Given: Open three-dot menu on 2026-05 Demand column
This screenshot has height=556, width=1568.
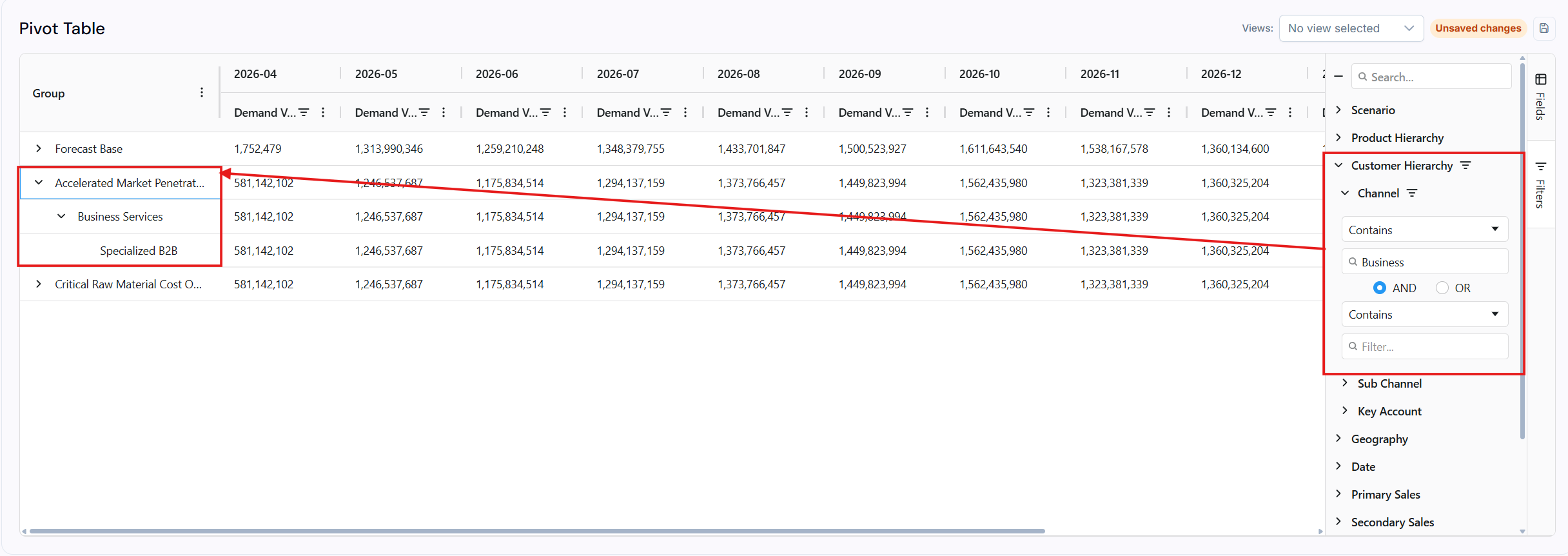Looking at the screenshot, I should 444,112.
